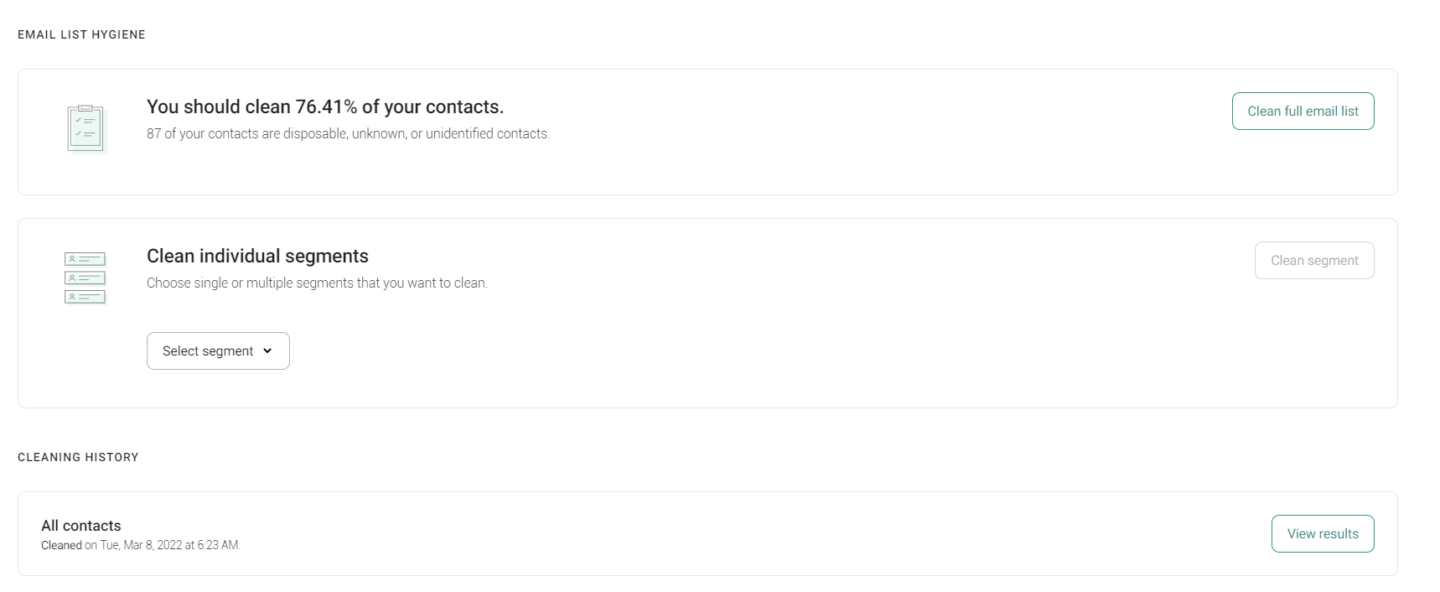Click the CLEANING HISTORY section label
Viewport: 1440px width, 592px height.
click(78, 457)
